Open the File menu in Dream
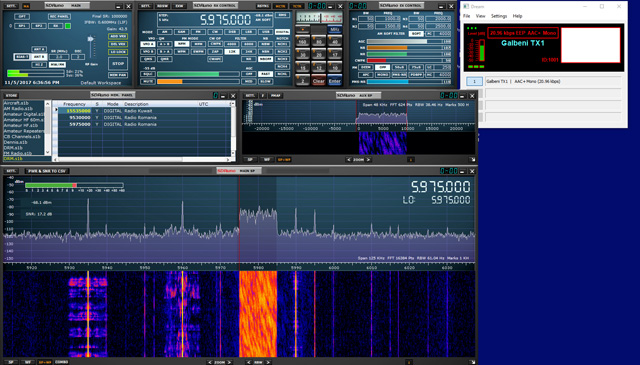Screen dimensions: 640x365 coord(467,16)
